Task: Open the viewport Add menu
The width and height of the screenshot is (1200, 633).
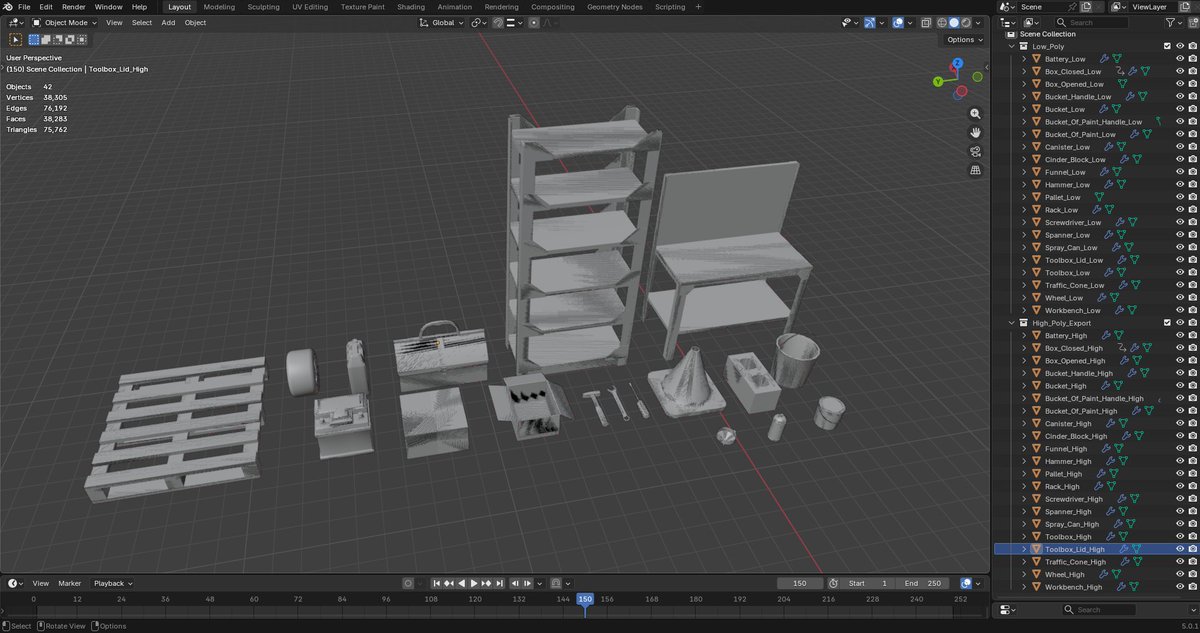Action: 168,22
